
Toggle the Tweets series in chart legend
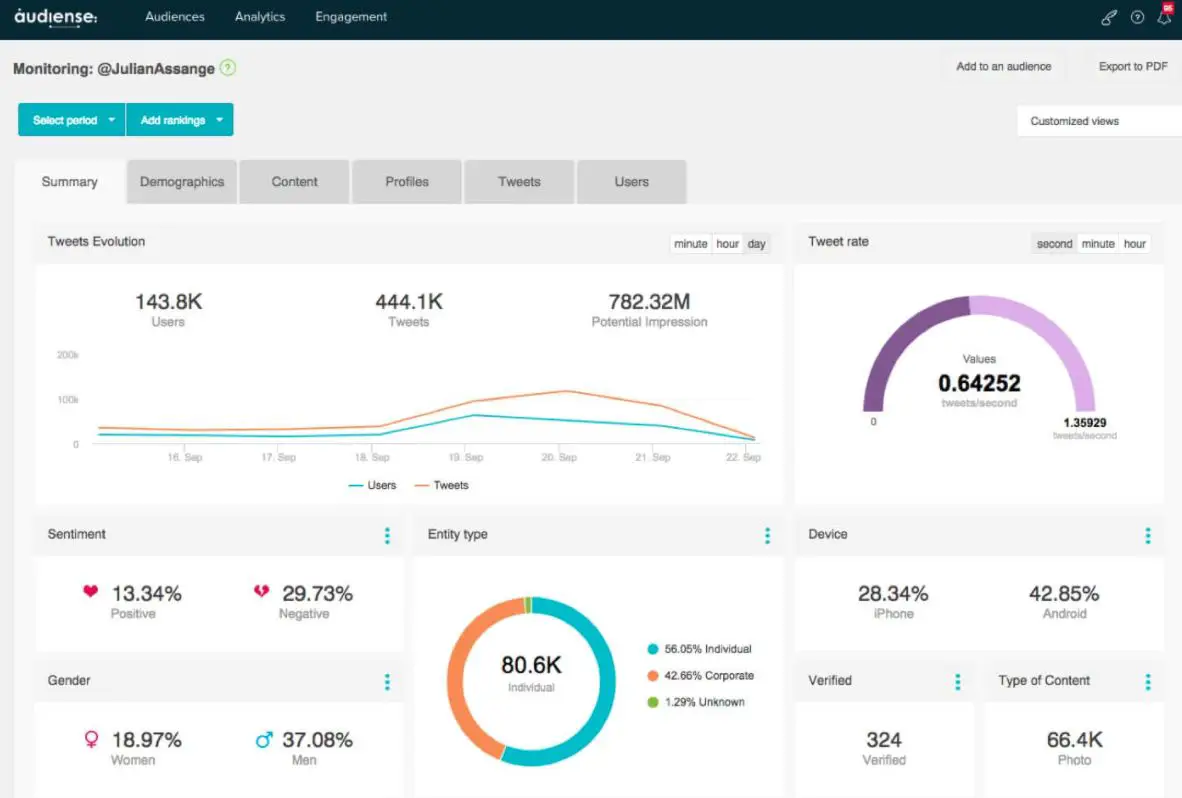click(442, 485)
